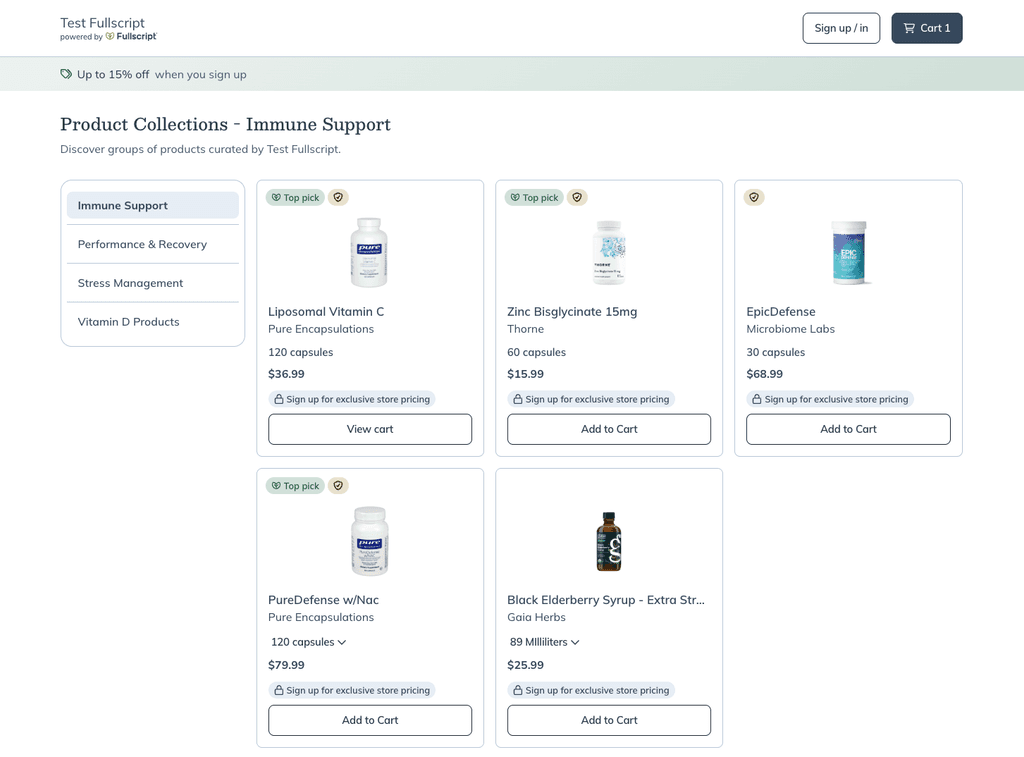Click the $68.99 price

click(764, 374)
